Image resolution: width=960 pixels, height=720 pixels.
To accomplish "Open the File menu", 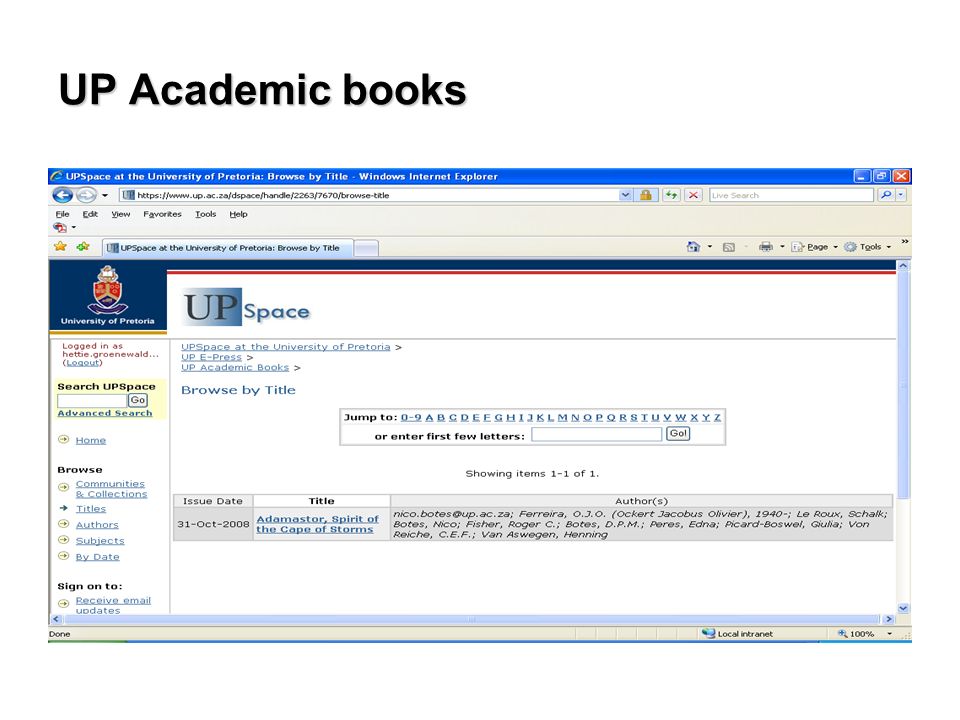I will pos(62,214).
